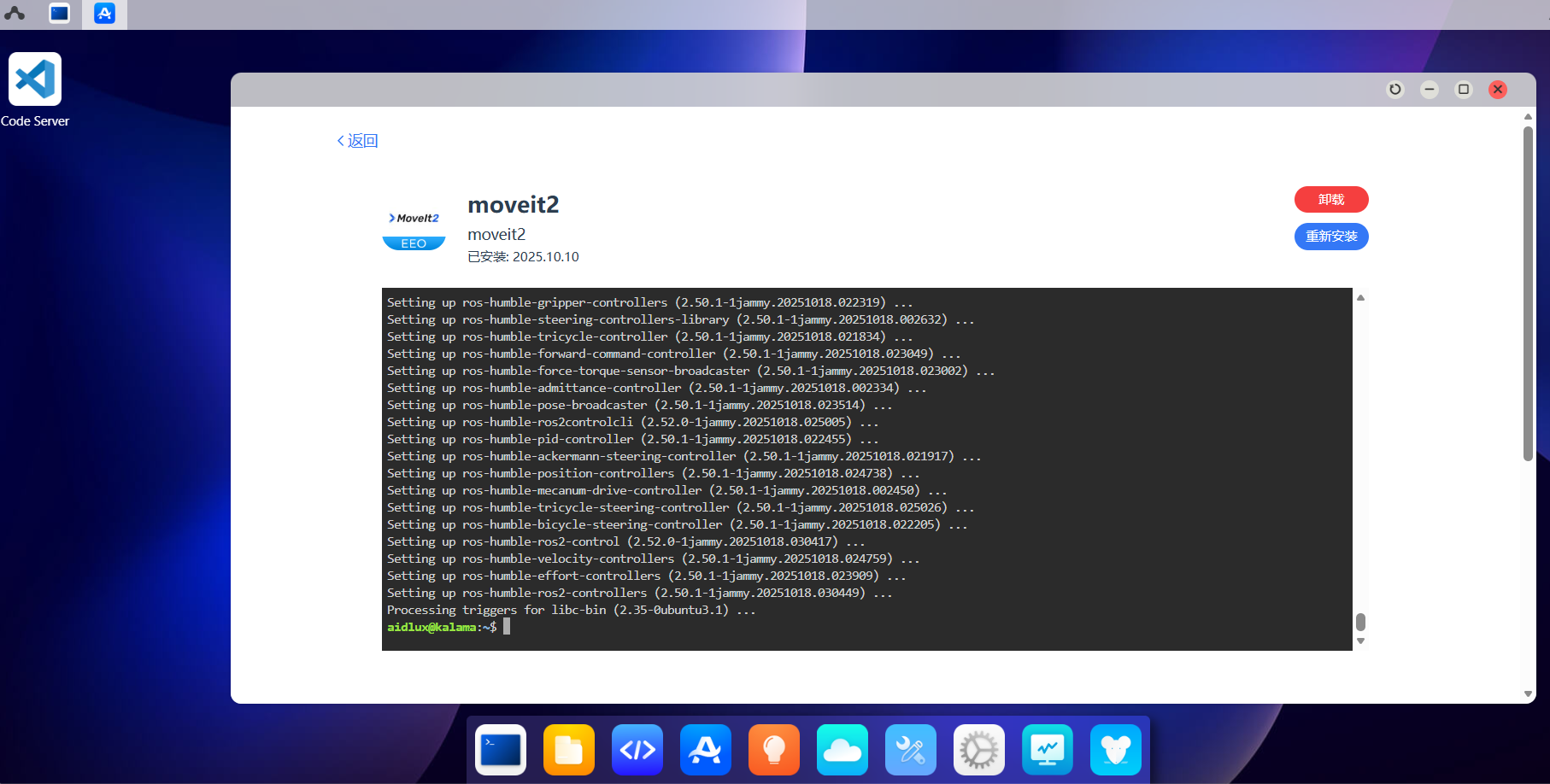Open the mouse icon app in dock
1550x784 pixels.
pyautogui.click(x=1116, y=750)
